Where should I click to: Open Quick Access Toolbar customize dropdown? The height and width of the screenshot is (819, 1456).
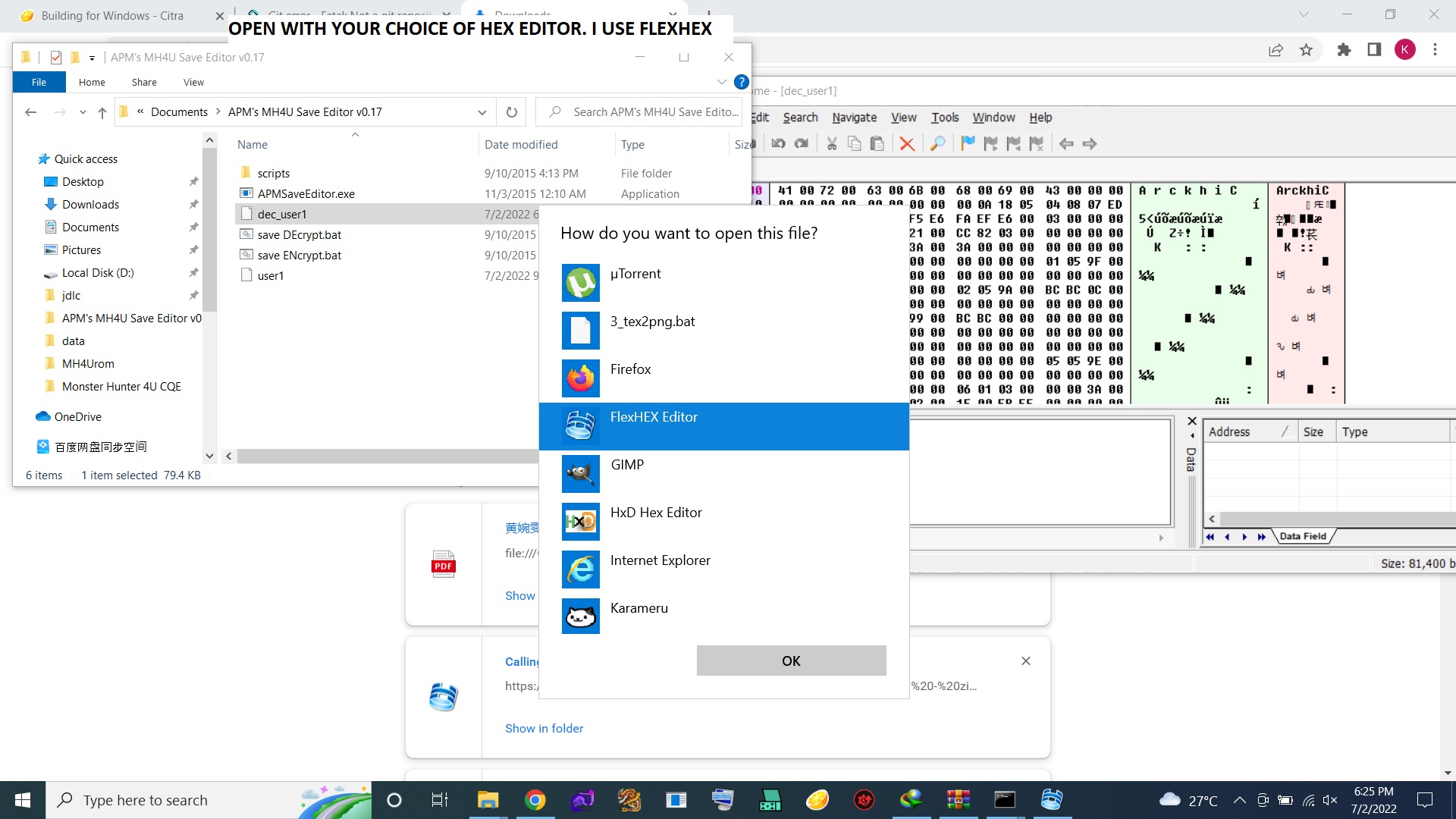(x=92, y=58)
